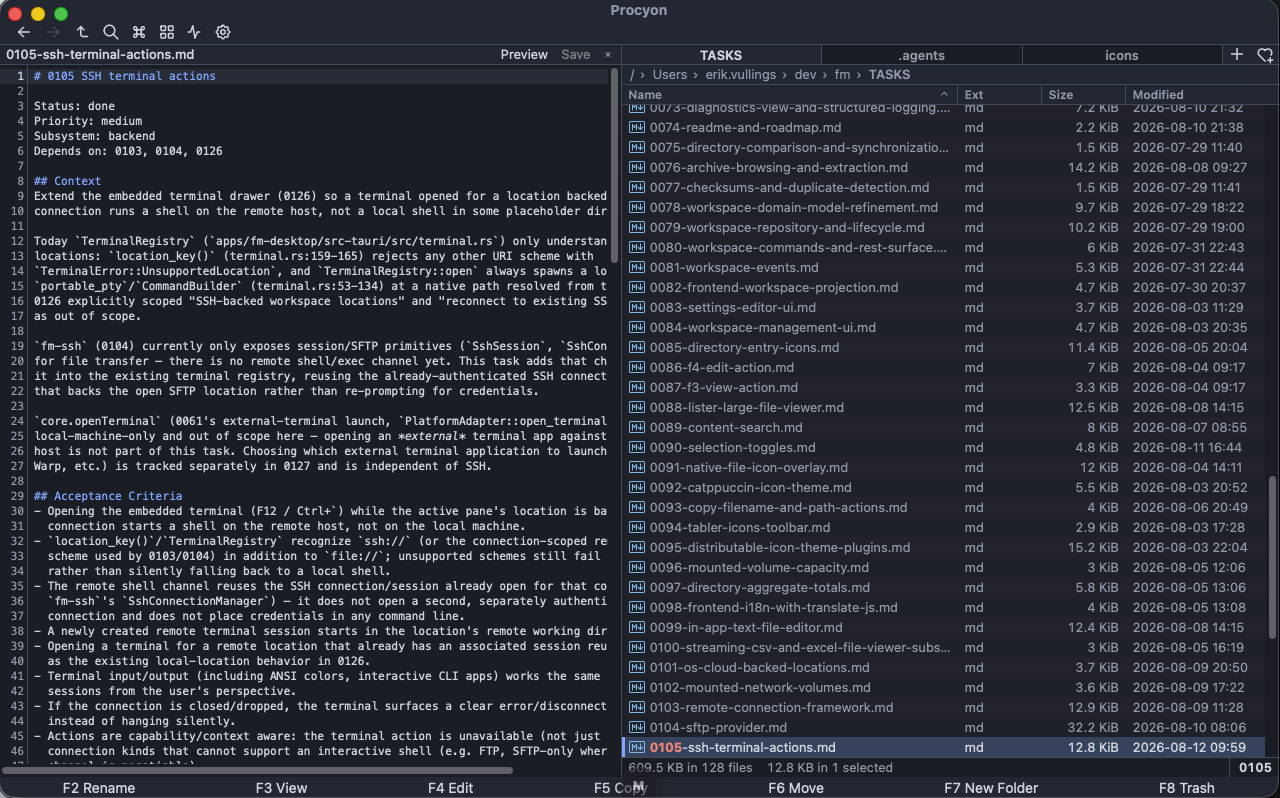Click the file icon of 0101-os-cloud-backed-locations.md

[636, 667]
